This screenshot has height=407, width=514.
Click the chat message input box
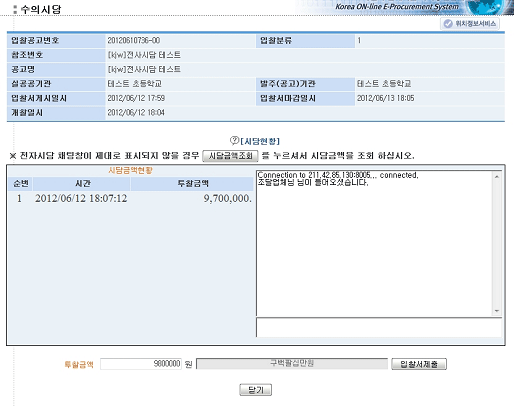[x=379, y=327]
